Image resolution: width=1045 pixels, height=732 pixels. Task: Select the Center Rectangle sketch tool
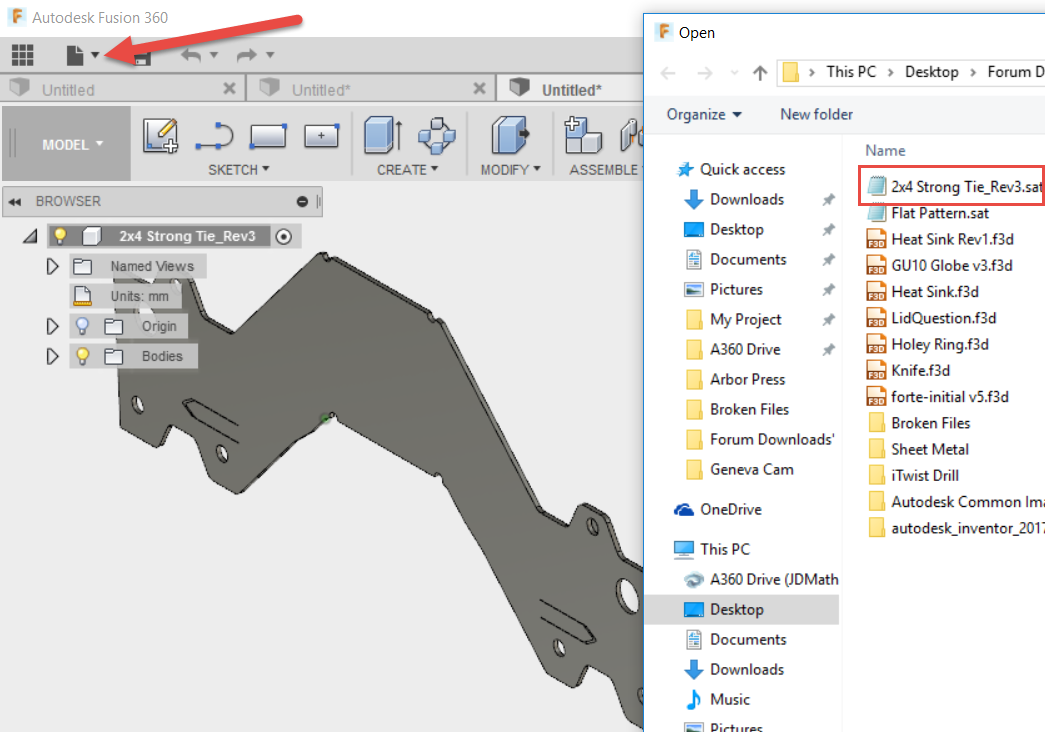click(321, 136)
